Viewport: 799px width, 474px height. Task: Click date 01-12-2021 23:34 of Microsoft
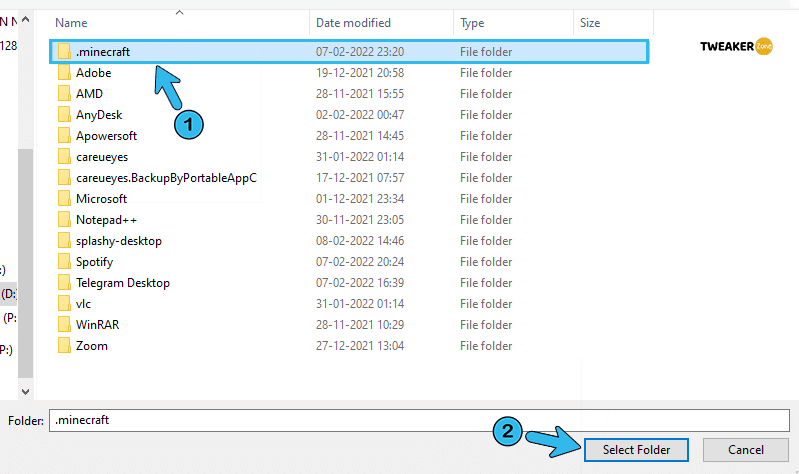(360, 199)
